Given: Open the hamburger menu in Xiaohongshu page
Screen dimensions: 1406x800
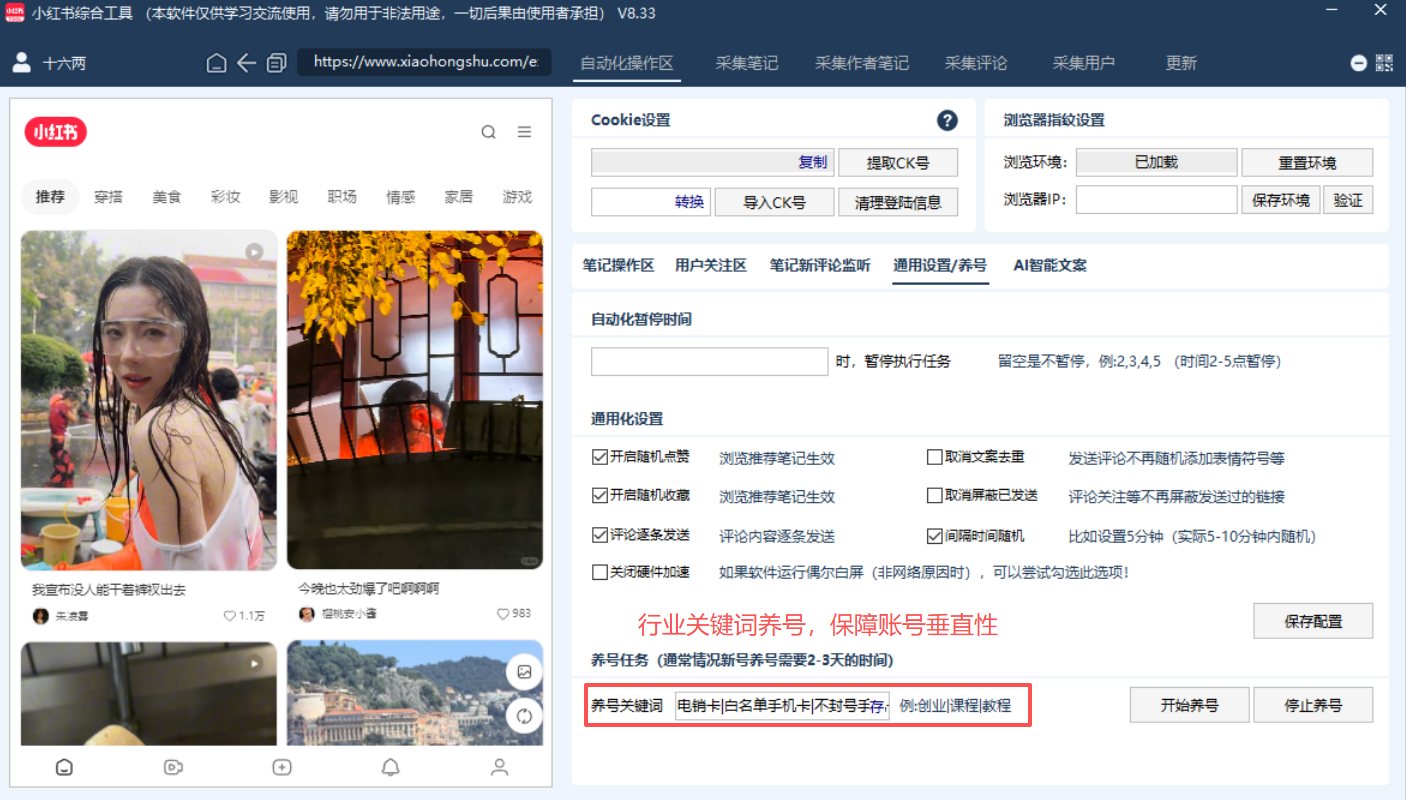Looking at the screenshot, I should point(524,132).
